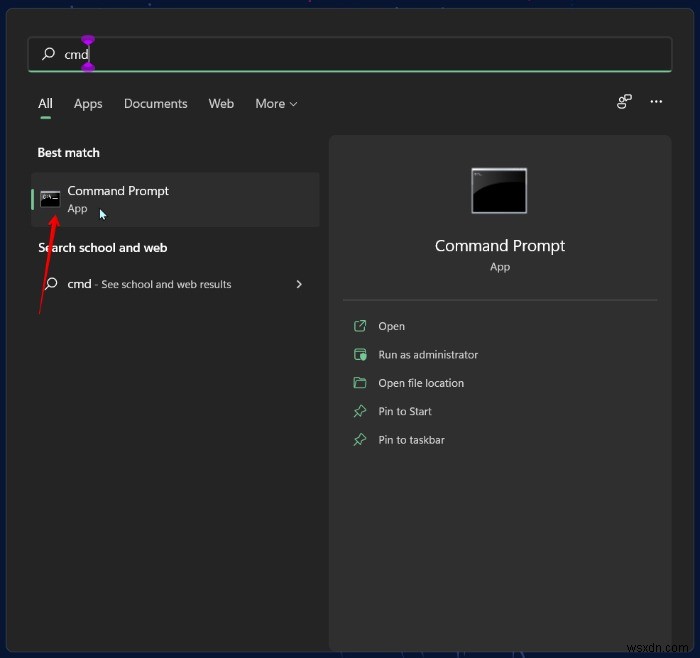Switch to the Documents tab
Viewport: 700px width, 658px height.
tap(155, 104)
